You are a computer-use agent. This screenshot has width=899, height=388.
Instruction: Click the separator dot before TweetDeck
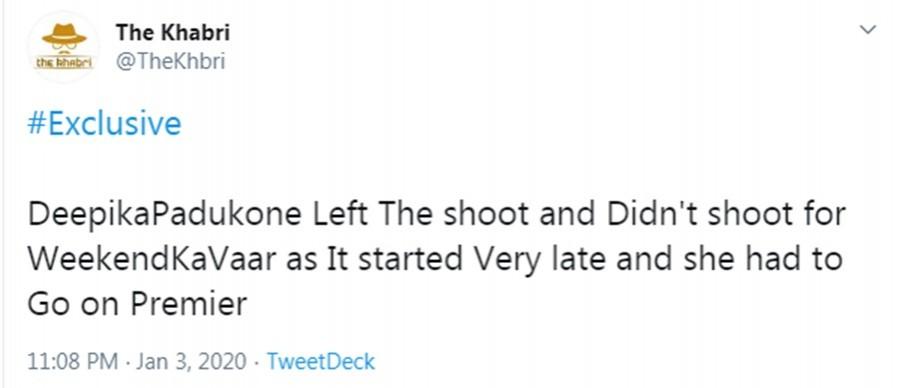[257, 362]
